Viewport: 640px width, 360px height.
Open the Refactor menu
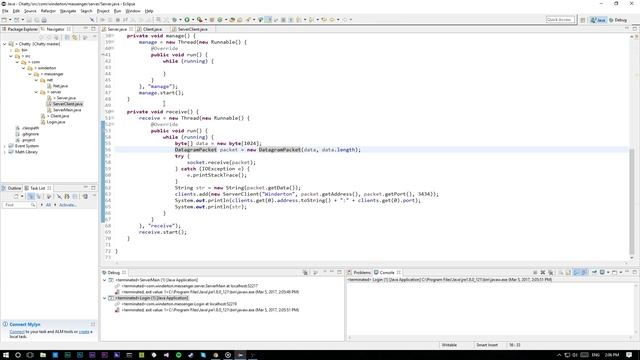[x=48, y=11]
